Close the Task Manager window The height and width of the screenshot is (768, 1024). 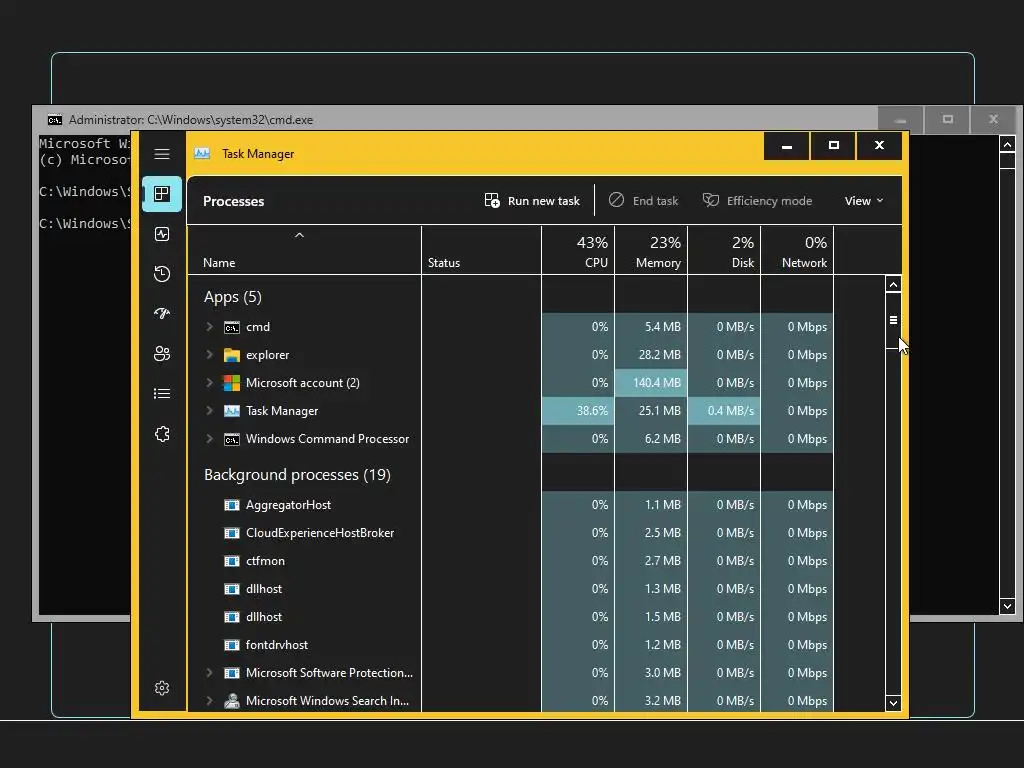[x=879, y=146]
